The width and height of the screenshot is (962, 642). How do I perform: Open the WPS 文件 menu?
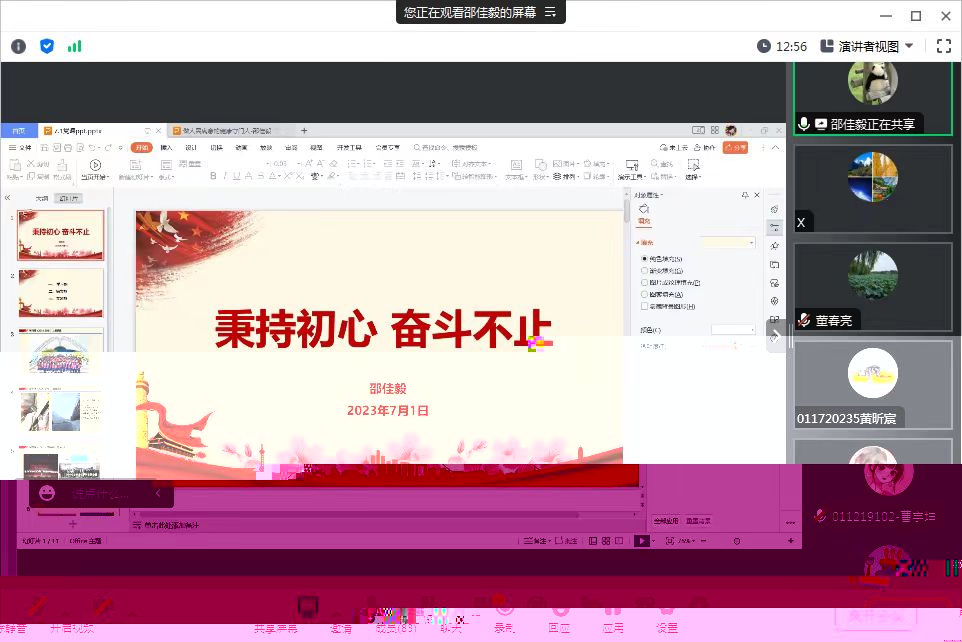[20, 148]
